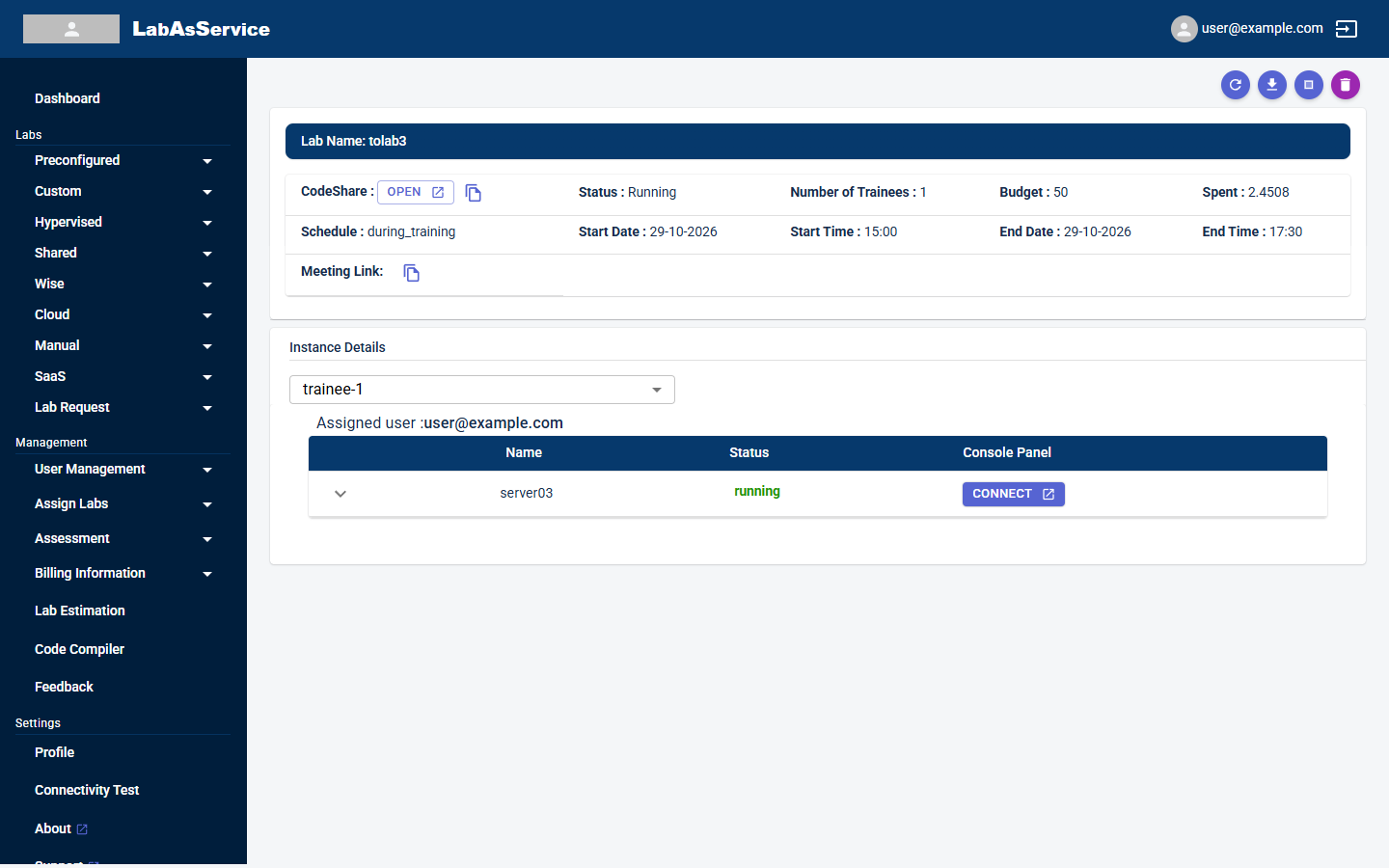Click the stop lab icon button
Screen dimensions: 1389x868
tap(1309, 85)
